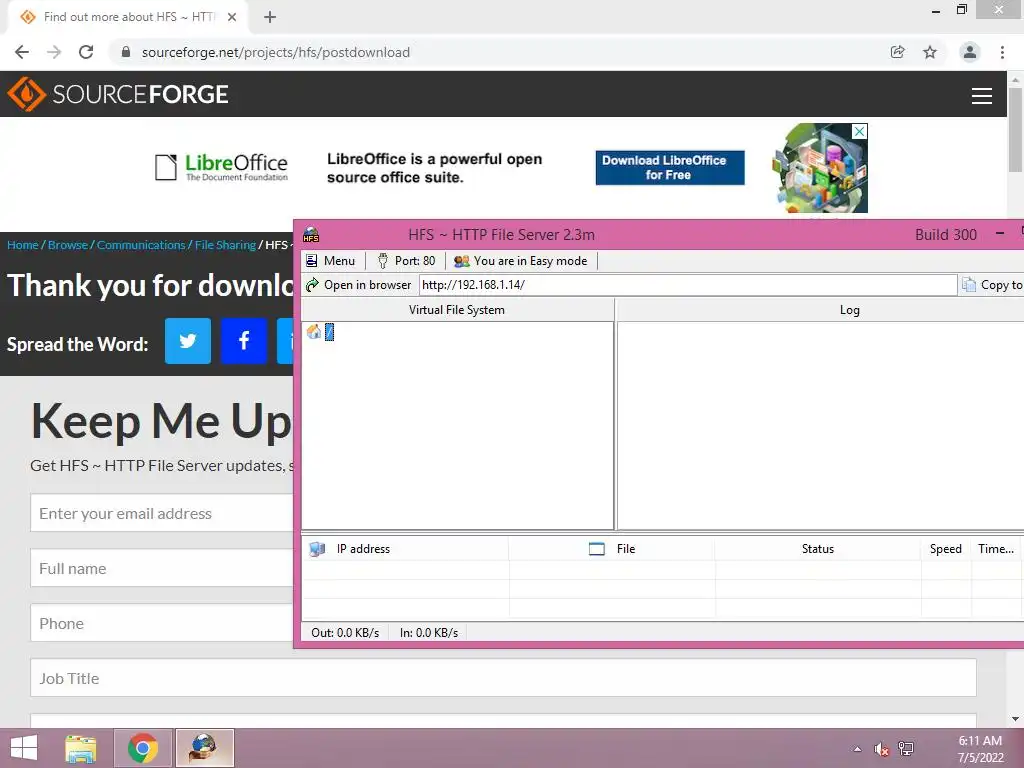Screen dimensions: 1024x768
Task: Show hidden system tray icons
Action: click(857, 749)
